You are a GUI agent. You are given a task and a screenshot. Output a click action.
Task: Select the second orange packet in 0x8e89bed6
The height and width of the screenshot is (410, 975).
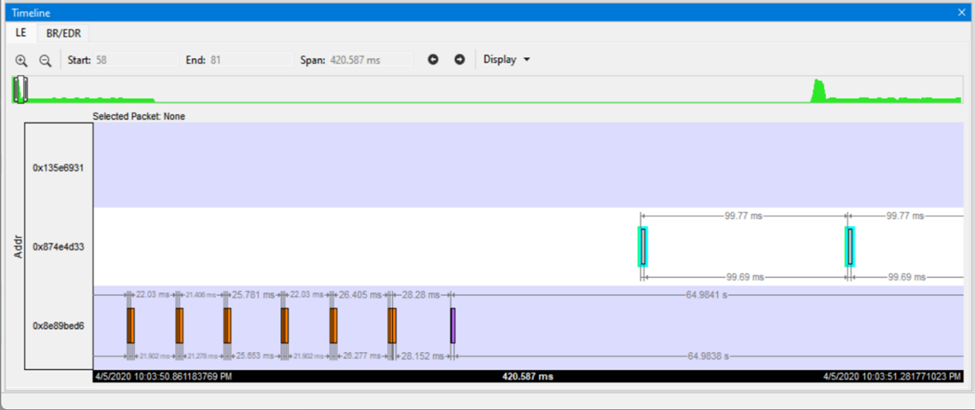click(179, 325)
